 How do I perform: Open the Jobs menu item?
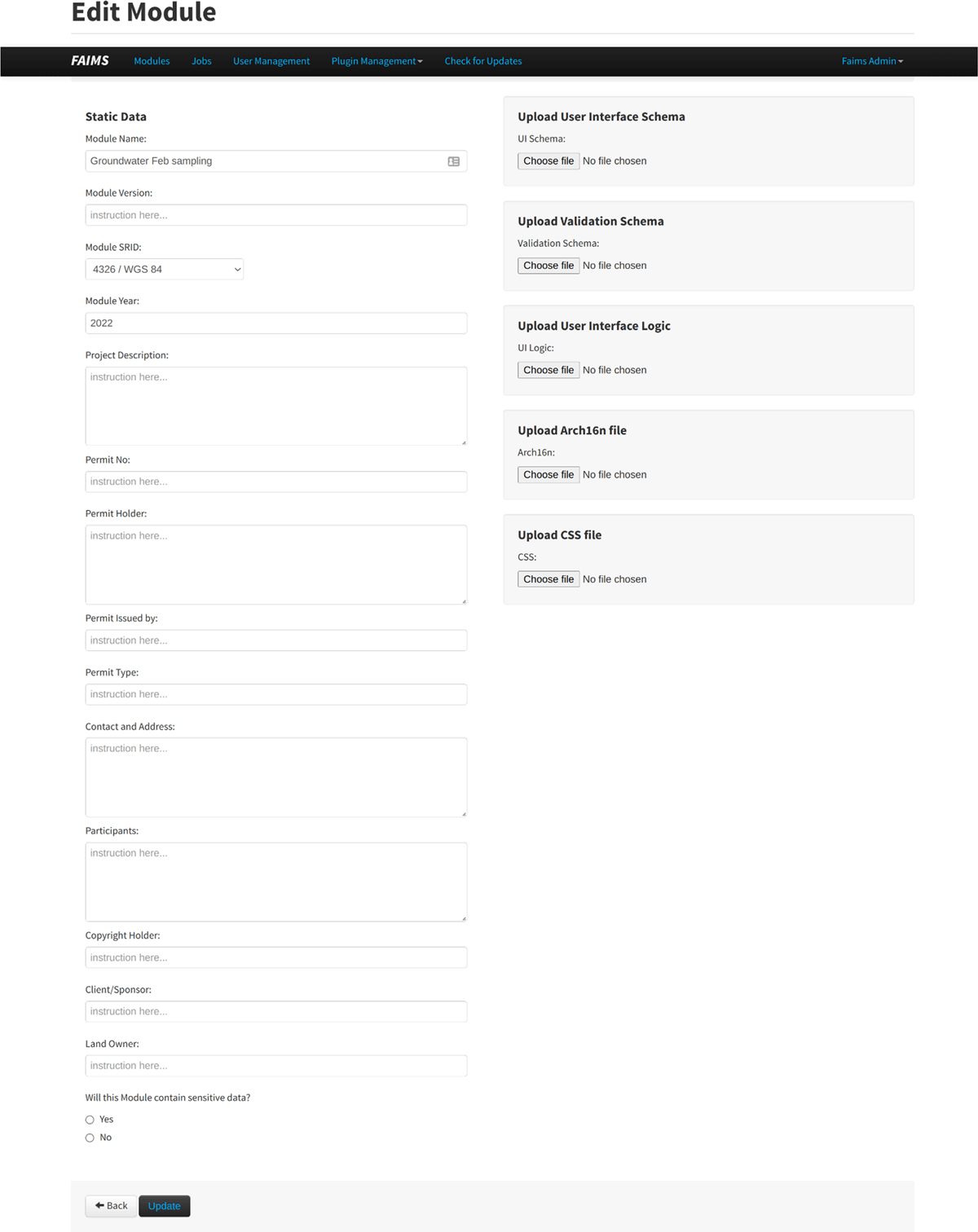[201, 61]
